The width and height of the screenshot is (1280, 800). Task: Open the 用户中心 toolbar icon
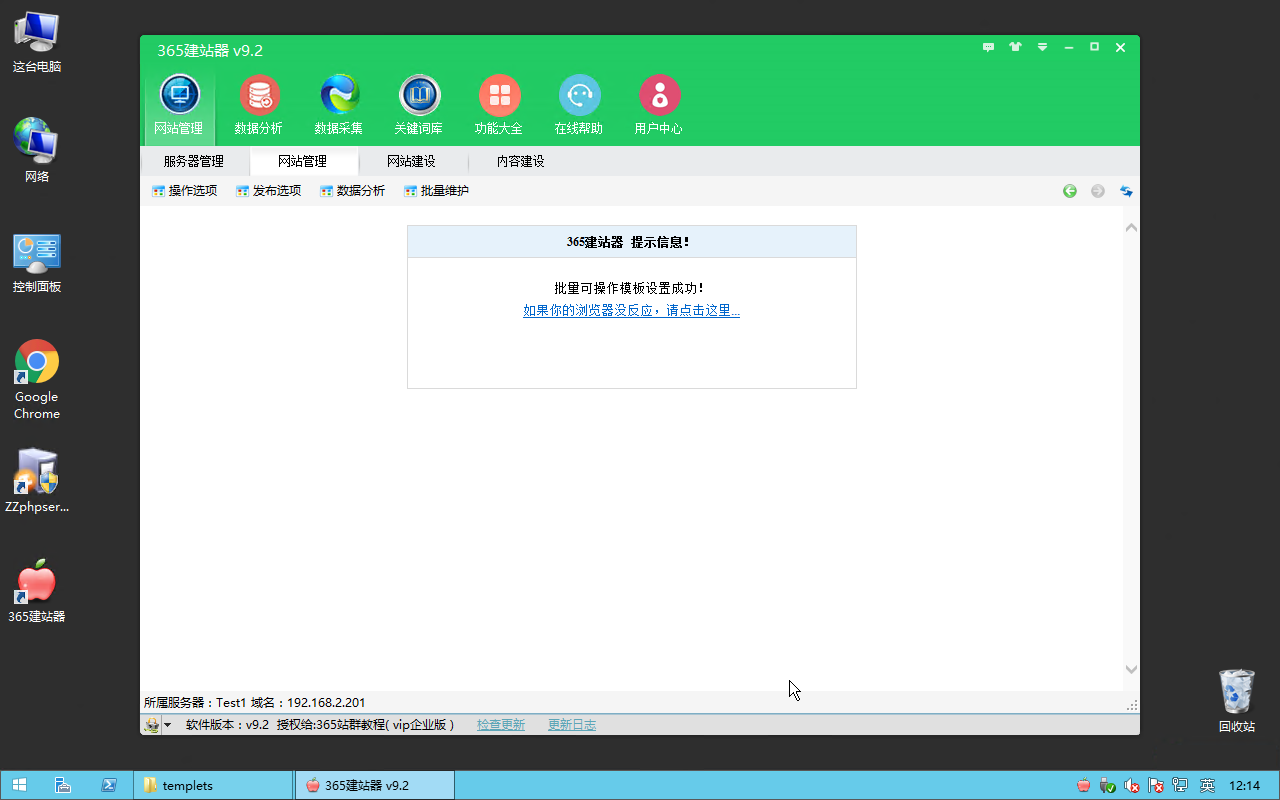point(659,105)
